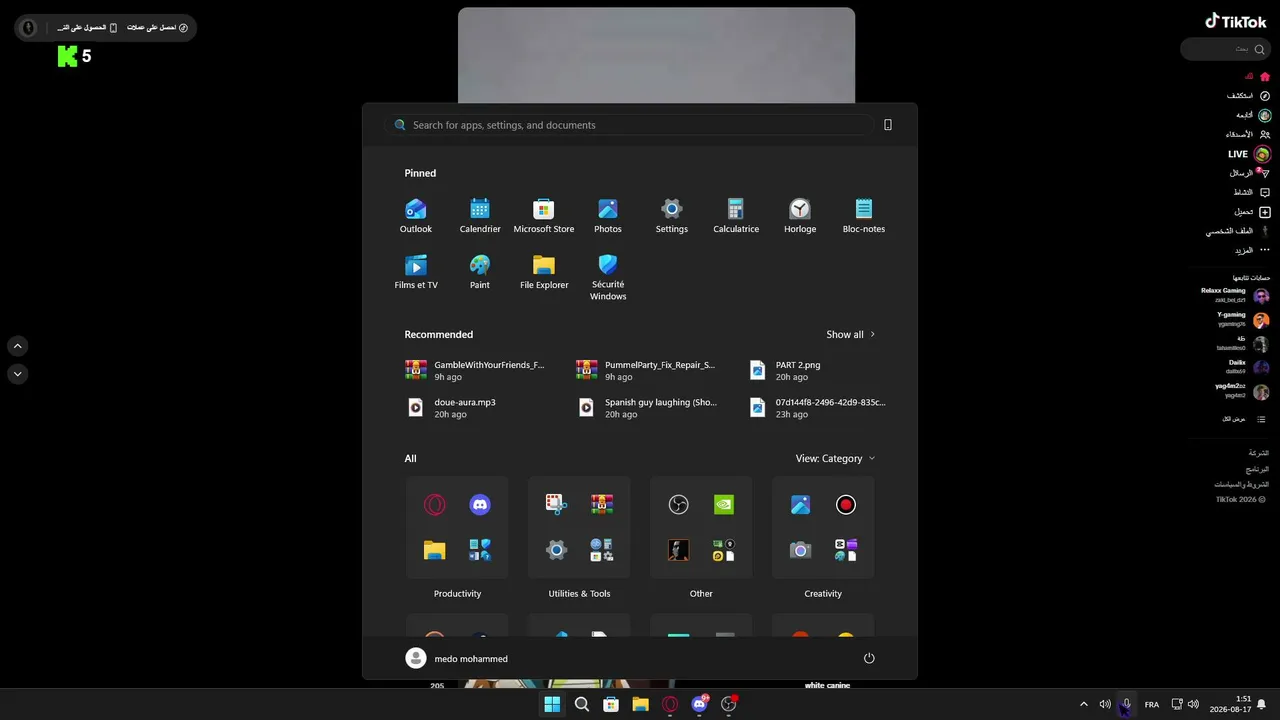Open the View: Category dropdown
This screenshot has height=720, width=1280.
[835, 458]
